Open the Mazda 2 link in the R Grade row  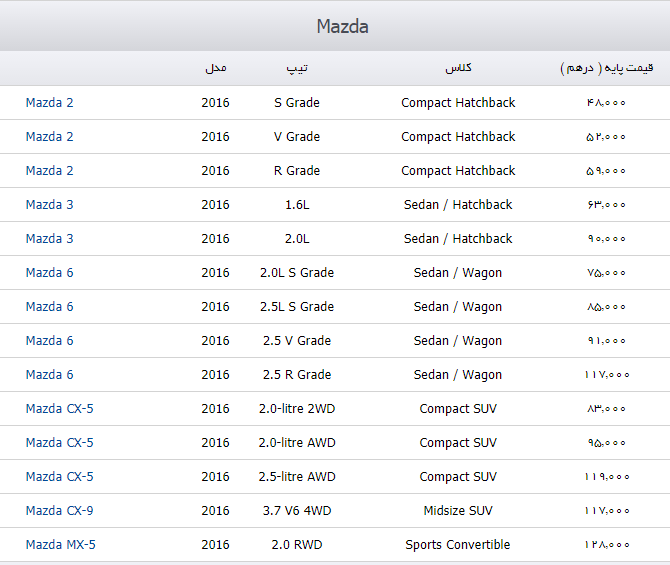[50, 171]
